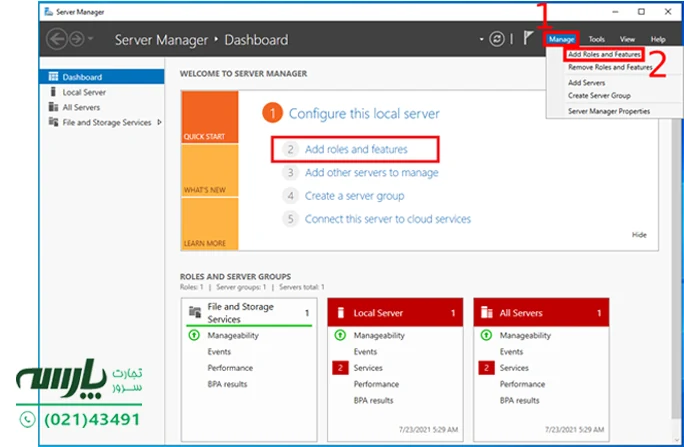Open Services in Local Server tile

(368, 368)
